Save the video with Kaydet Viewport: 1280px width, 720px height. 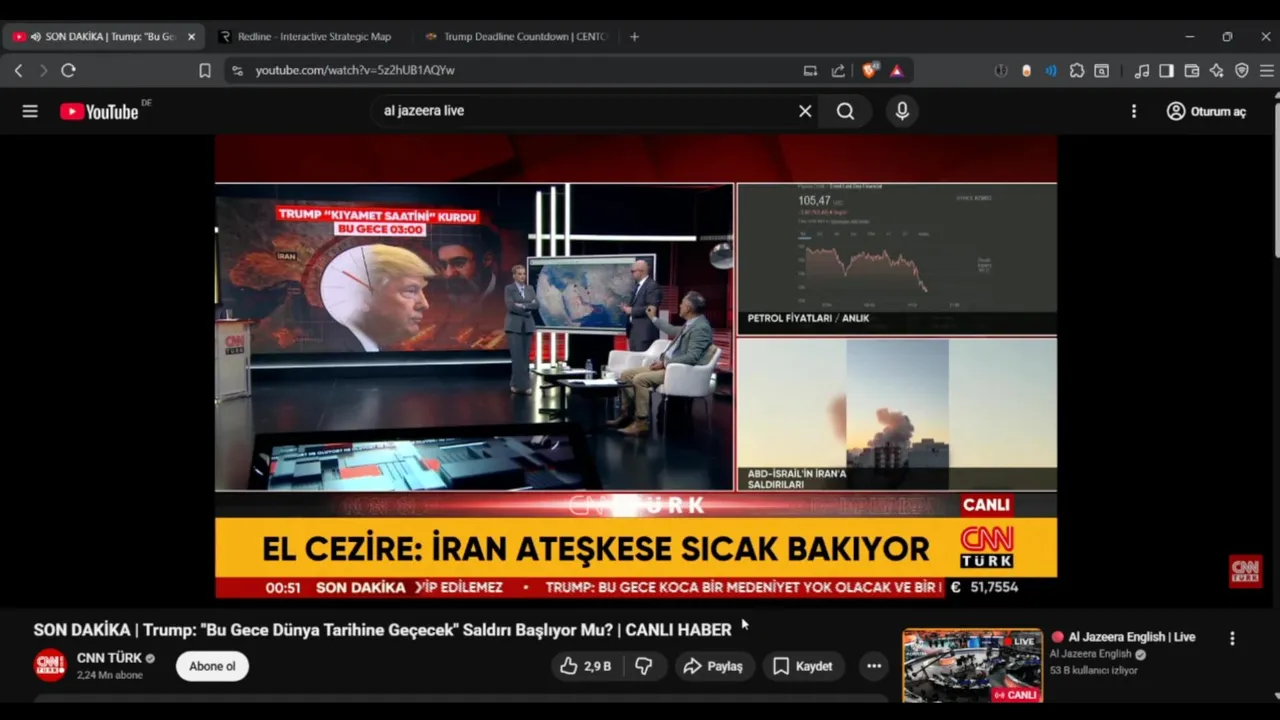803,666
